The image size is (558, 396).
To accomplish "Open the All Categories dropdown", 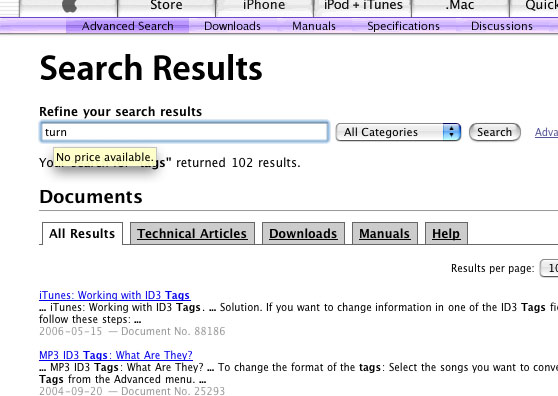I will (398, 132).
